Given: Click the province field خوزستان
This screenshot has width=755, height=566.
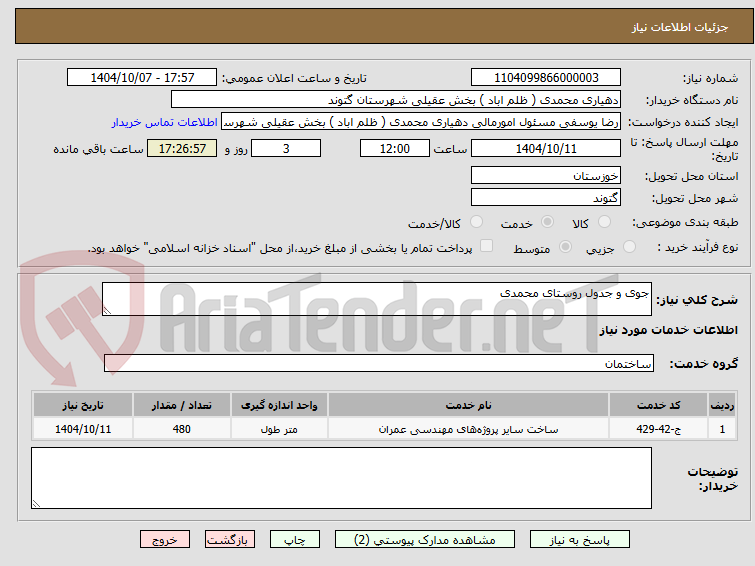Looking at the screenshot, I should 546,176.
